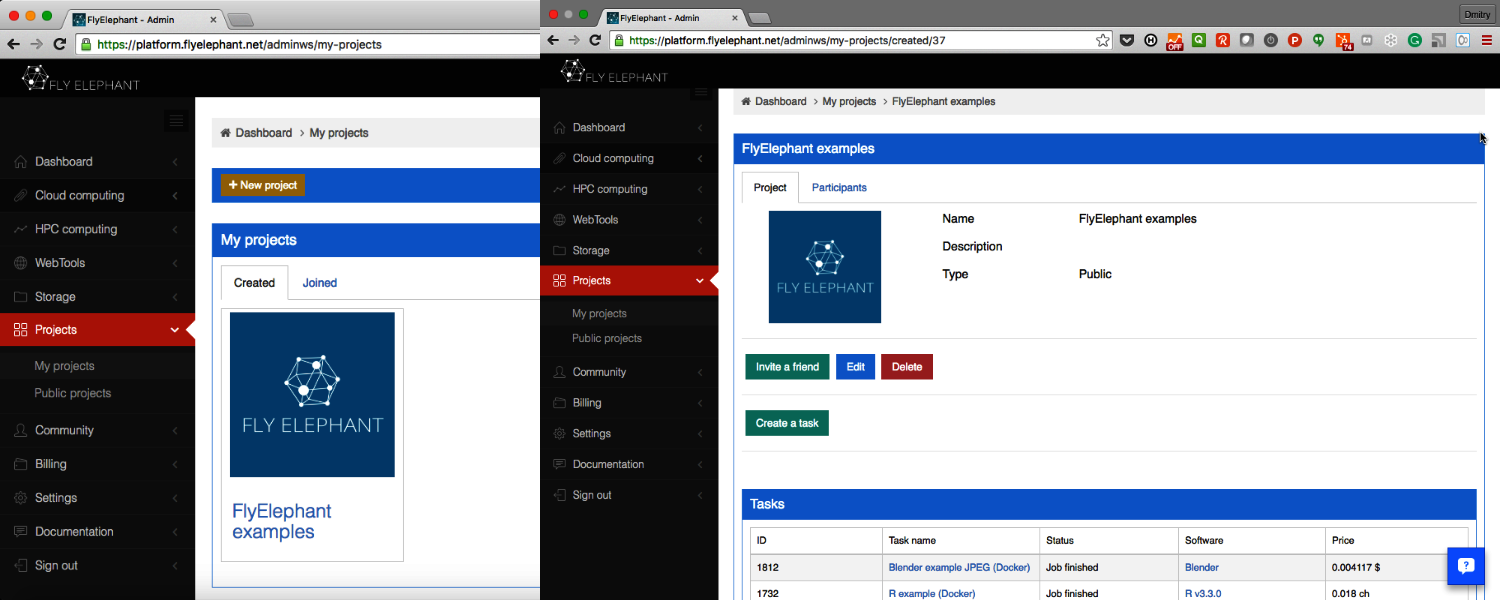Click Dashboard home icon in left window sidebar
Image resolution: width=1500 pixels, height=600 pixels.
click(21, 162)
